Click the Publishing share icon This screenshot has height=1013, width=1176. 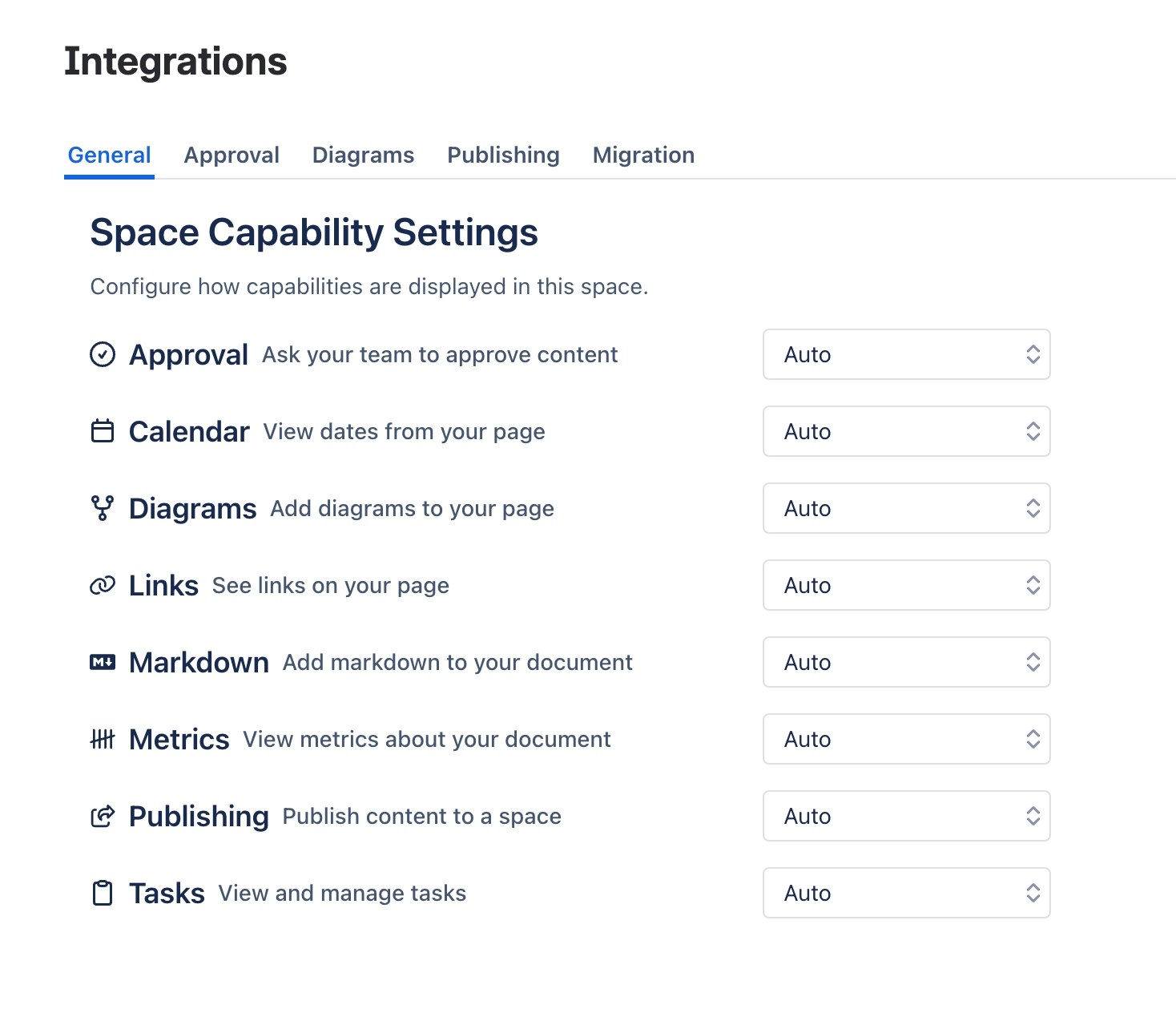tap(103, 815)
